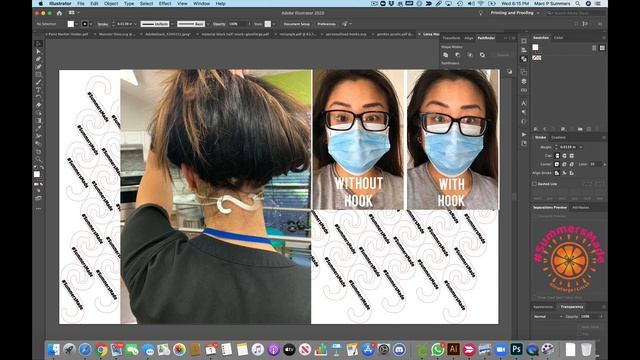Open WhatsApp from the Dock
This screenshot has height=360, width=640.
(437, 350)
